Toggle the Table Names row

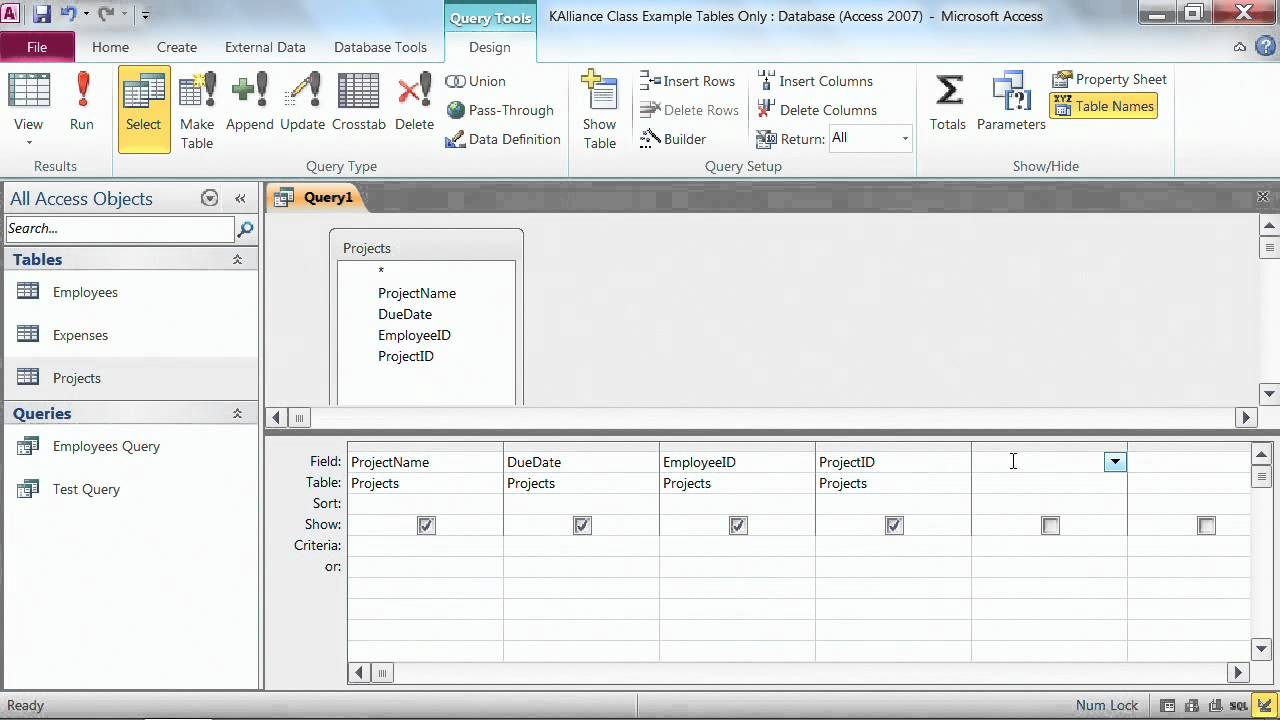coord(1104,106)
